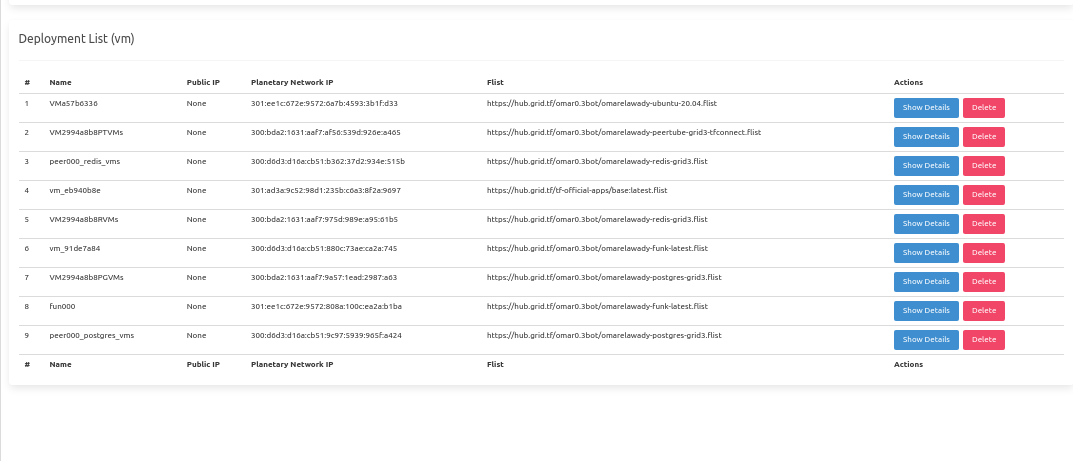Image resolution: width=1073 pixels, height=461 pixels.
Task: Remove the vm_eb940b8e deployment
Action: (983, 195)
